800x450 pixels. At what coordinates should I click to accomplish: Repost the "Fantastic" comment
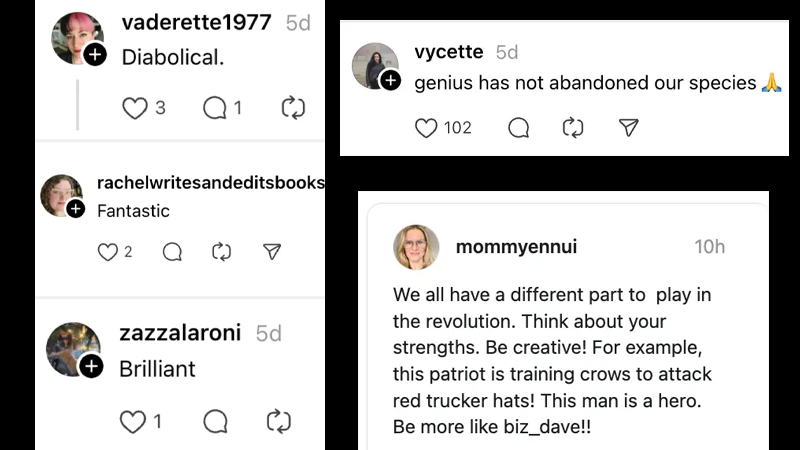[222, 252]
